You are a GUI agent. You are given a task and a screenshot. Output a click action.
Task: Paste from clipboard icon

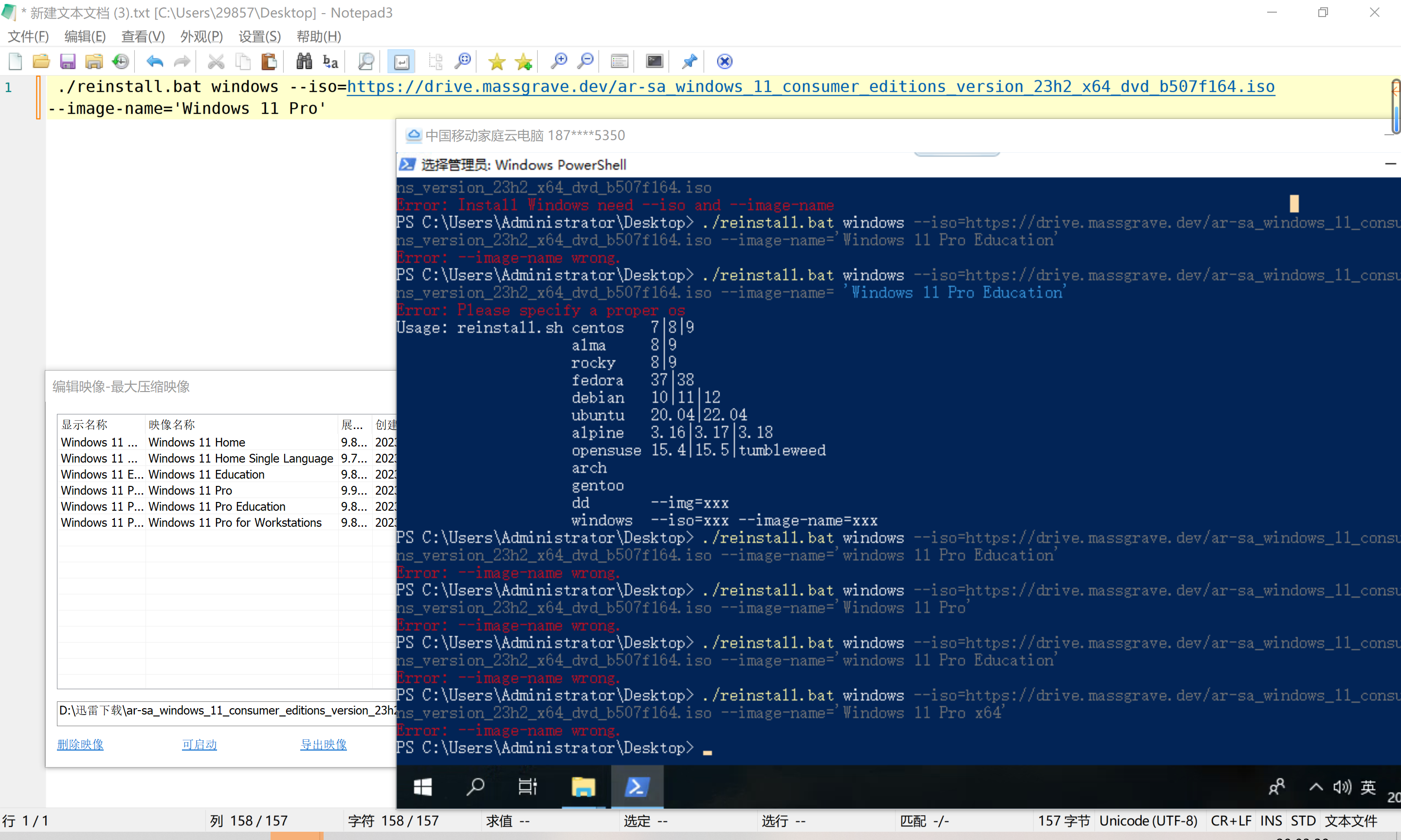coord(269,61)
